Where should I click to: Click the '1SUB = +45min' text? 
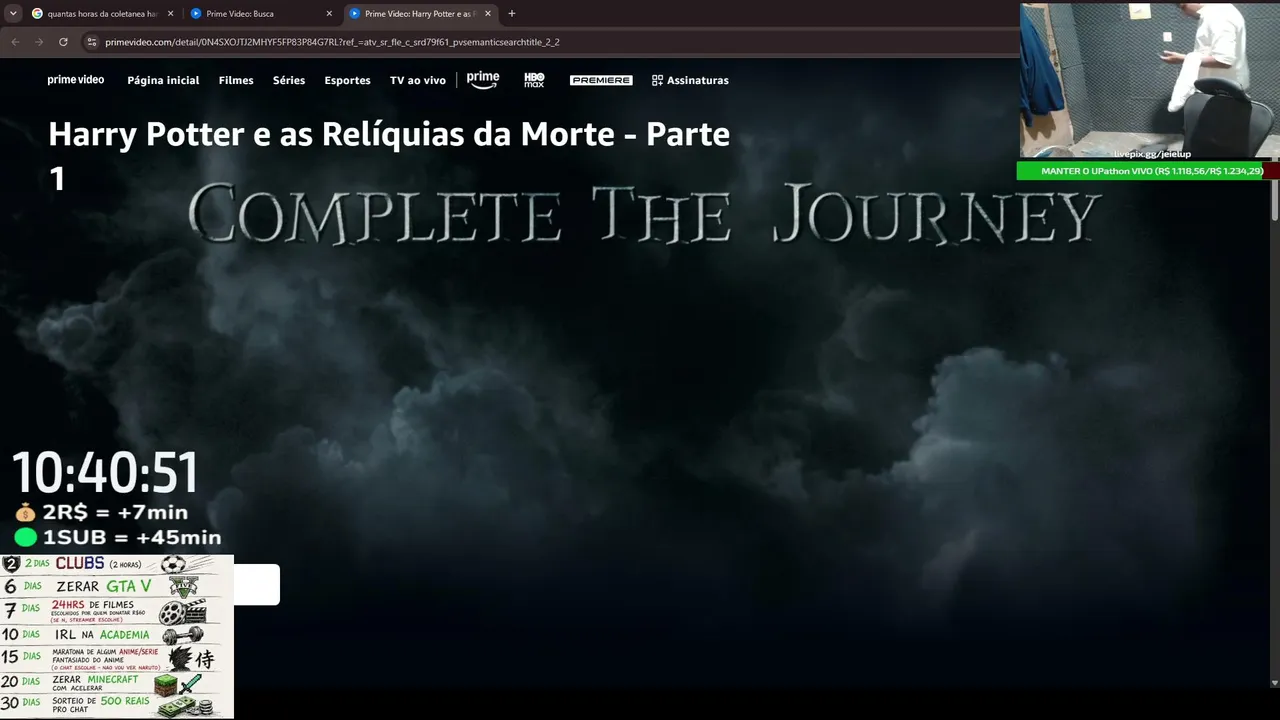coord(132,537)
